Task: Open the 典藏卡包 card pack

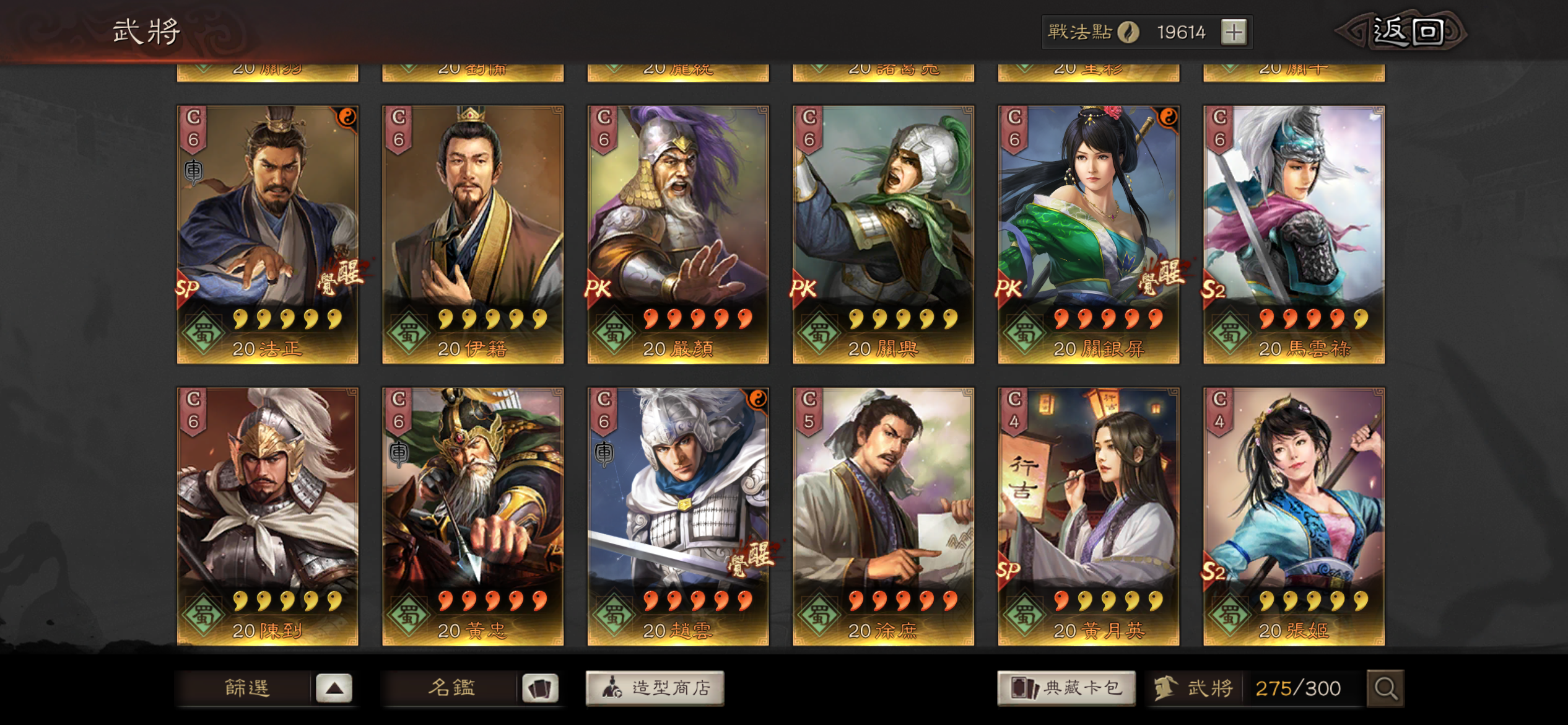Action: click(x=1066, y=688)
